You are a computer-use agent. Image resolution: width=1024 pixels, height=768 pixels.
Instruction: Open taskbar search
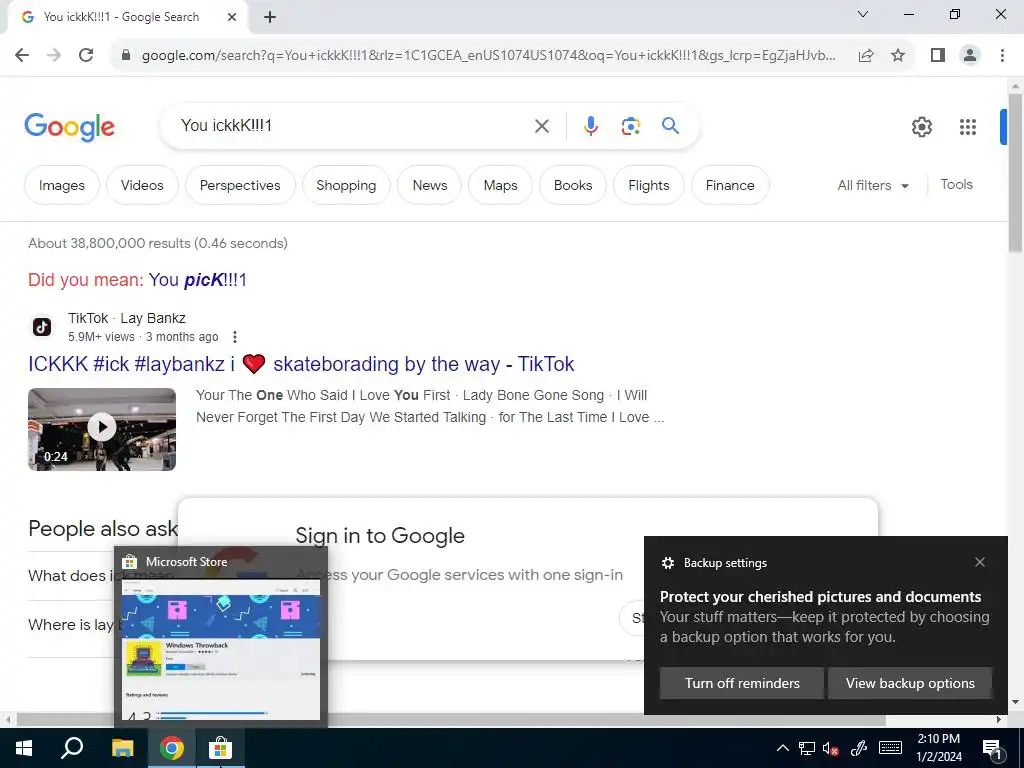coord(72,748)
